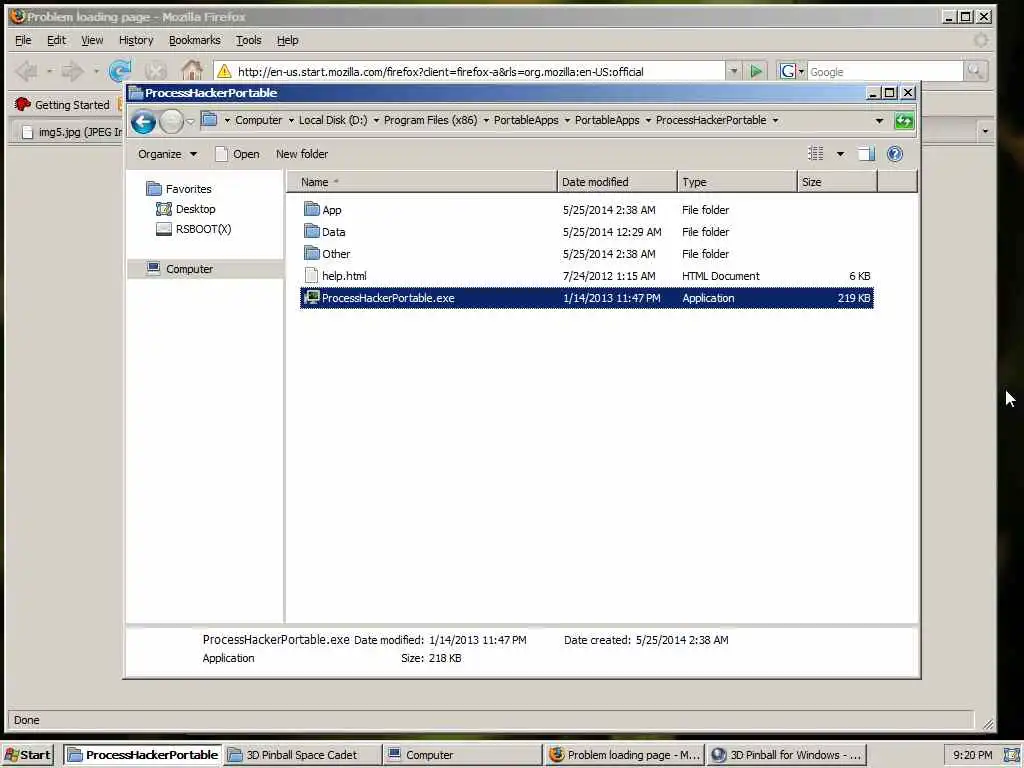Open Firefox Edit menu
Screen dimensions: 1024x768
point(56,40)
